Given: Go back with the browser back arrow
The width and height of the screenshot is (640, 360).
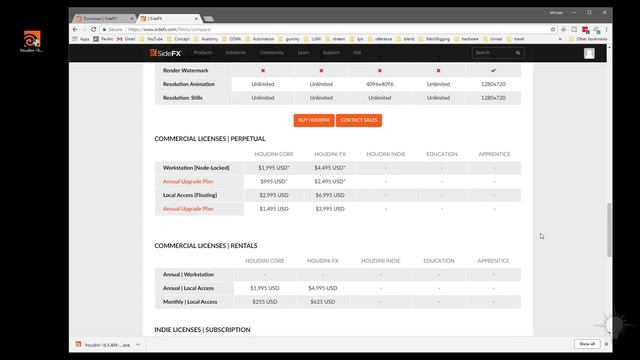Looking at the screenshot, I should pyautogui.click(x=75, y=29).
